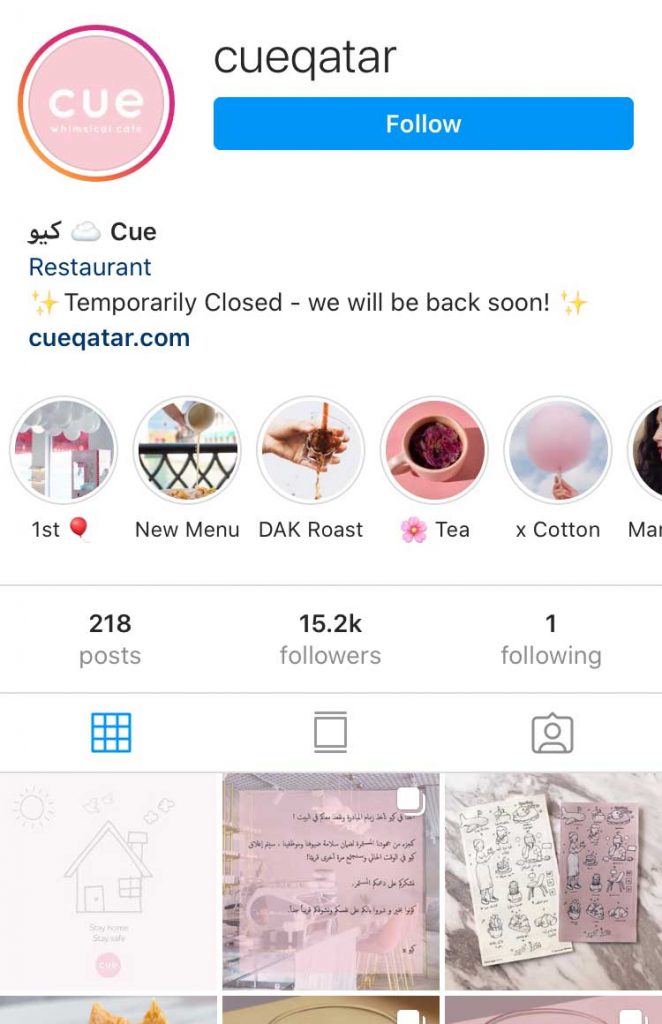Screen dimensions: 662x1024
Task: Open the partially visible last story highlight
Action: [645, 451]
